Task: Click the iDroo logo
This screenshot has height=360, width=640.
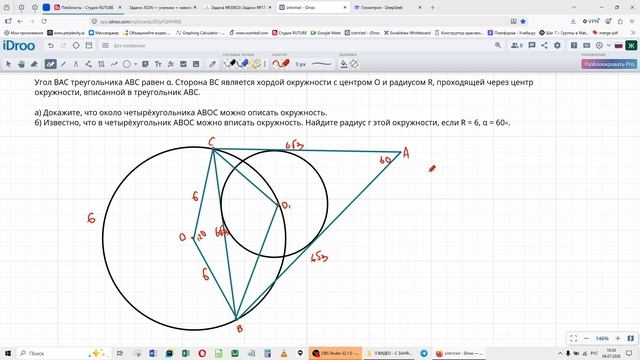Action: coord(19,46)
